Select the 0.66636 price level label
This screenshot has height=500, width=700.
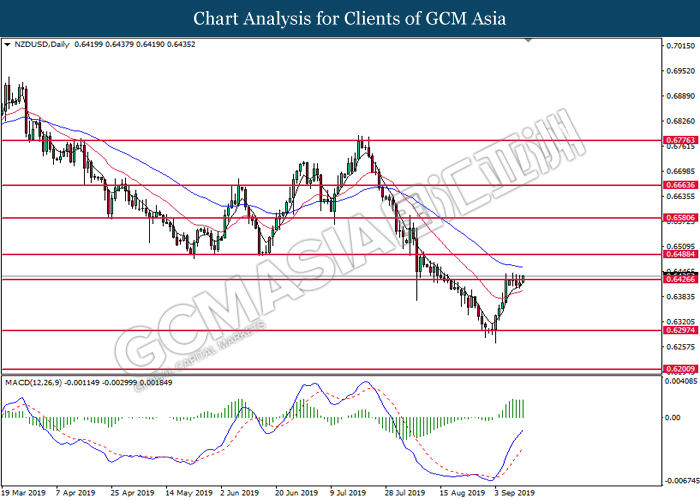tap(680, 185)
